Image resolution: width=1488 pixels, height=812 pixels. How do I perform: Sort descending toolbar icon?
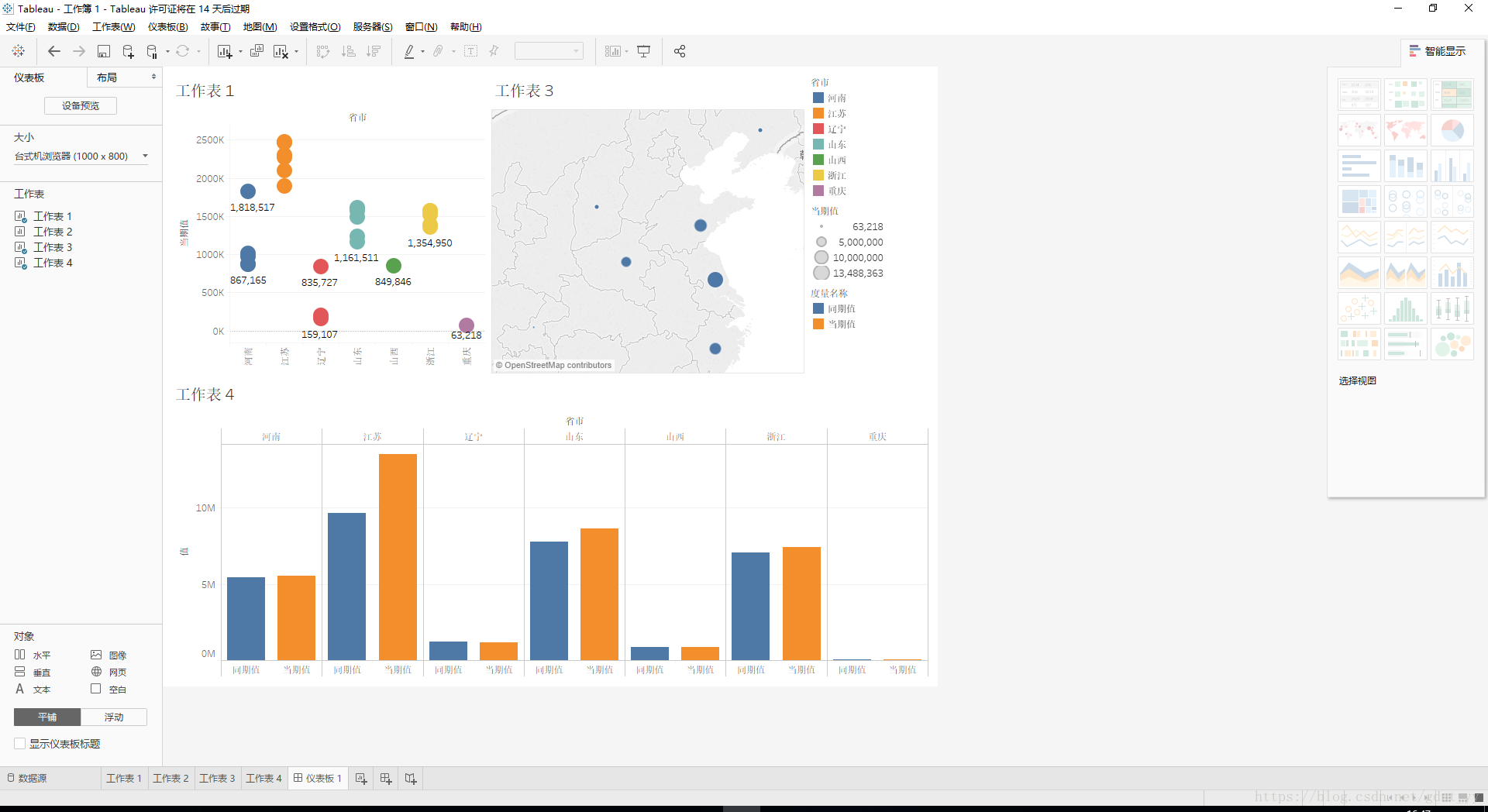[374, 51]
